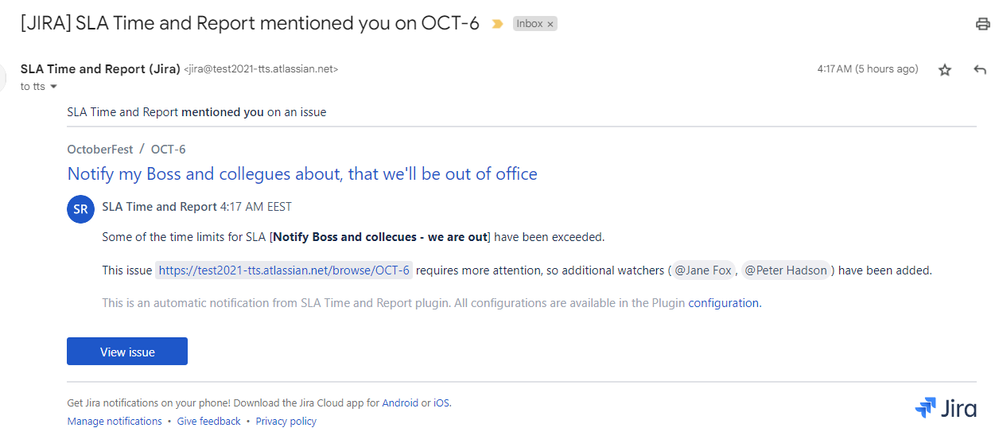Open the issue title link about Boss and collegues

302,173
